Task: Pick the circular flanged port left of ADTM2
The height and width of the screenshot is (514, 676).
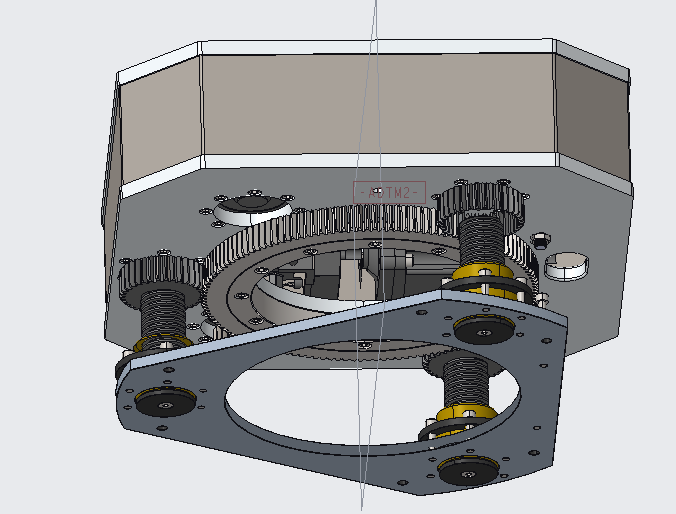Action: 253,210
